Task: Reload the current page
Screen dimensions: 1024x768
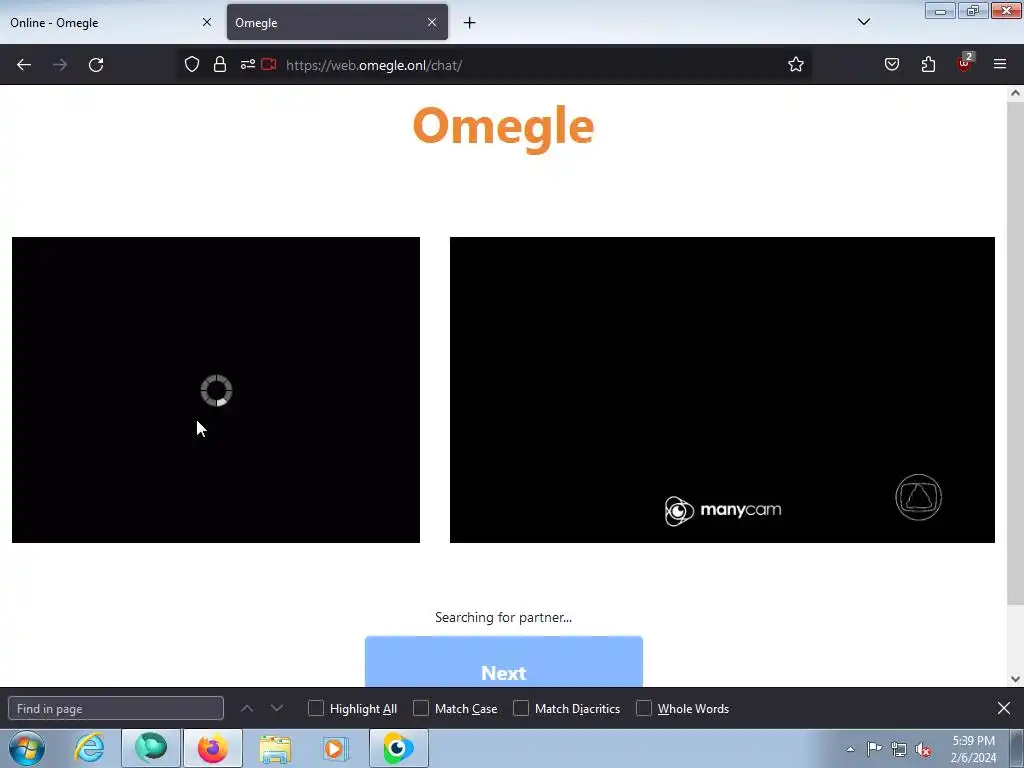Action: point(96,65)
